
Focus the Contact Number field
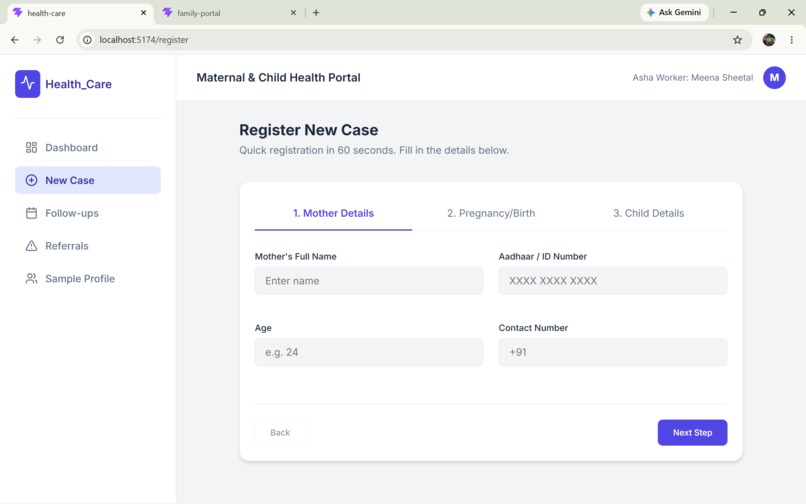coord(613,352)
